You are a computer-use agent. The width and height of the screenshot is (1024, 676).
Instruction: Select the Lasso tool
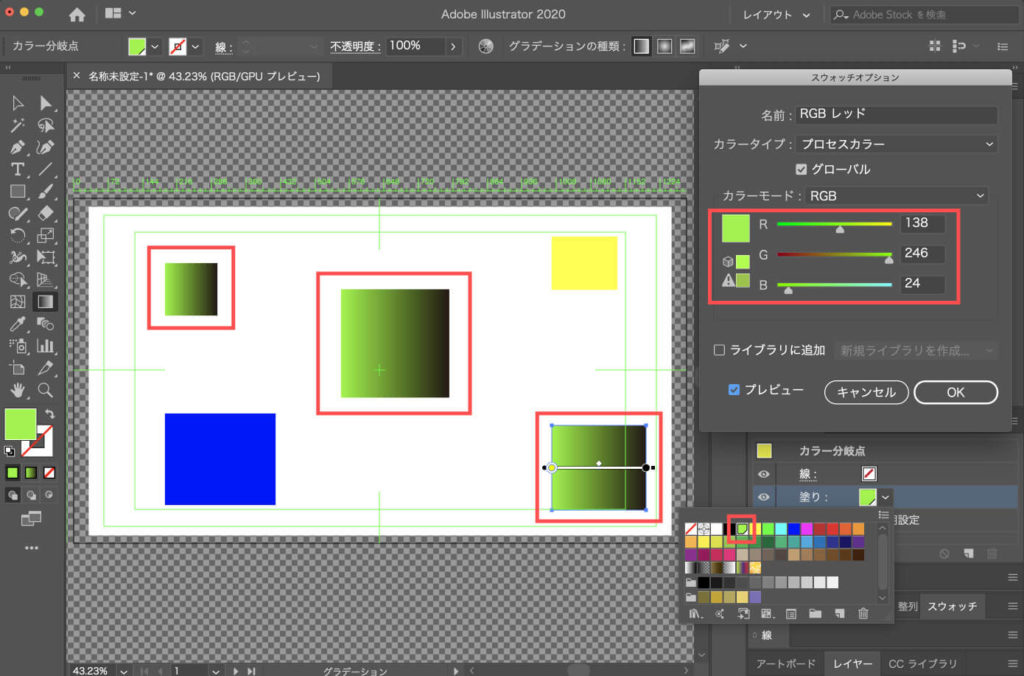(x=46, y=125)
